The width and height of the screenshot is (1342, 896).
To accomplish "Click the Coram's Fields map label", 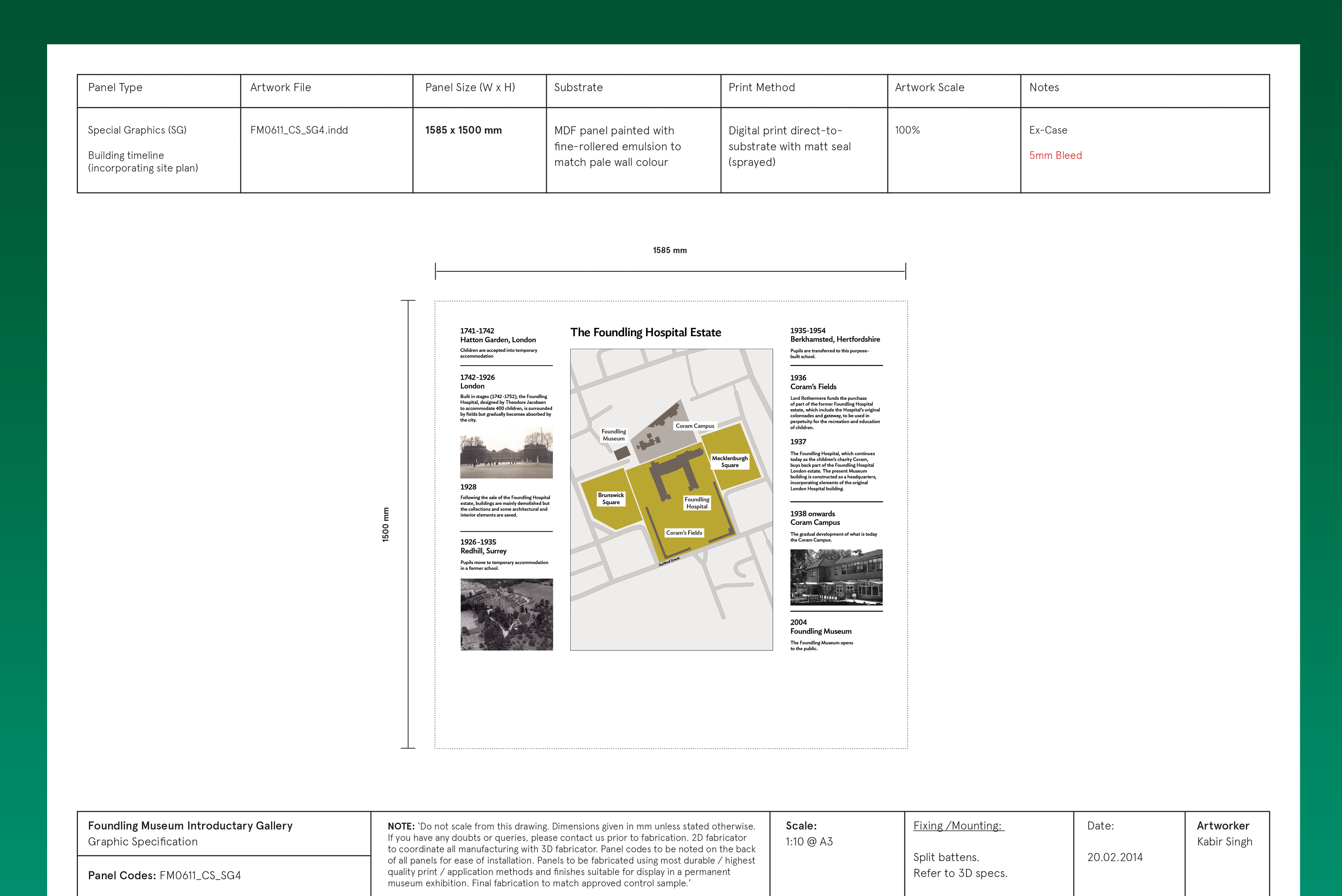I will click(x=684, y=533).
